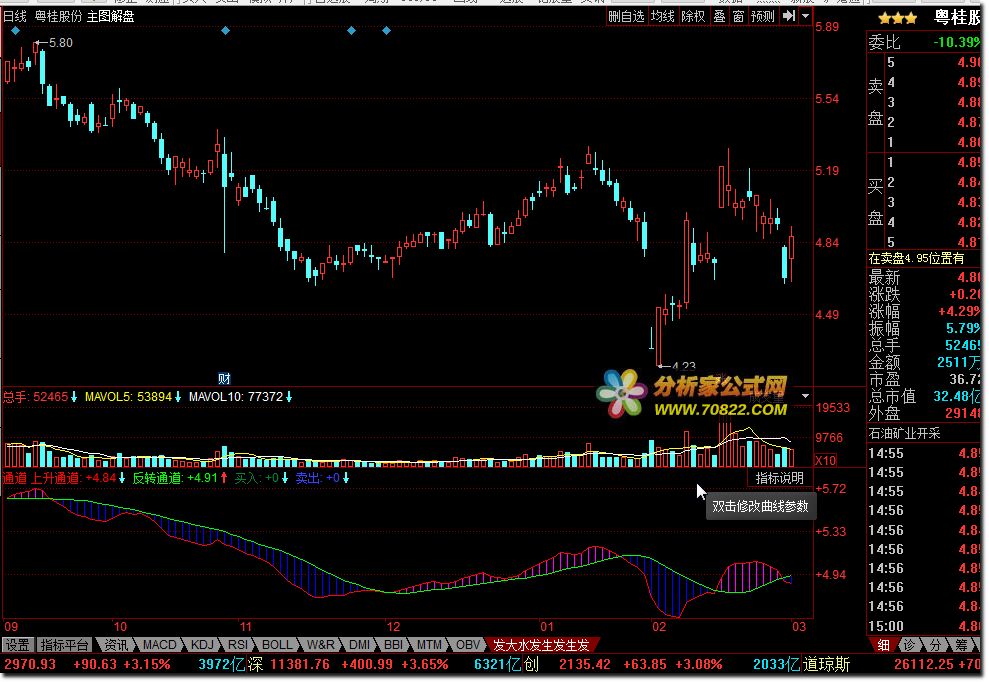
Task: Click the three gold stars rating
Action: click(897, 18)
